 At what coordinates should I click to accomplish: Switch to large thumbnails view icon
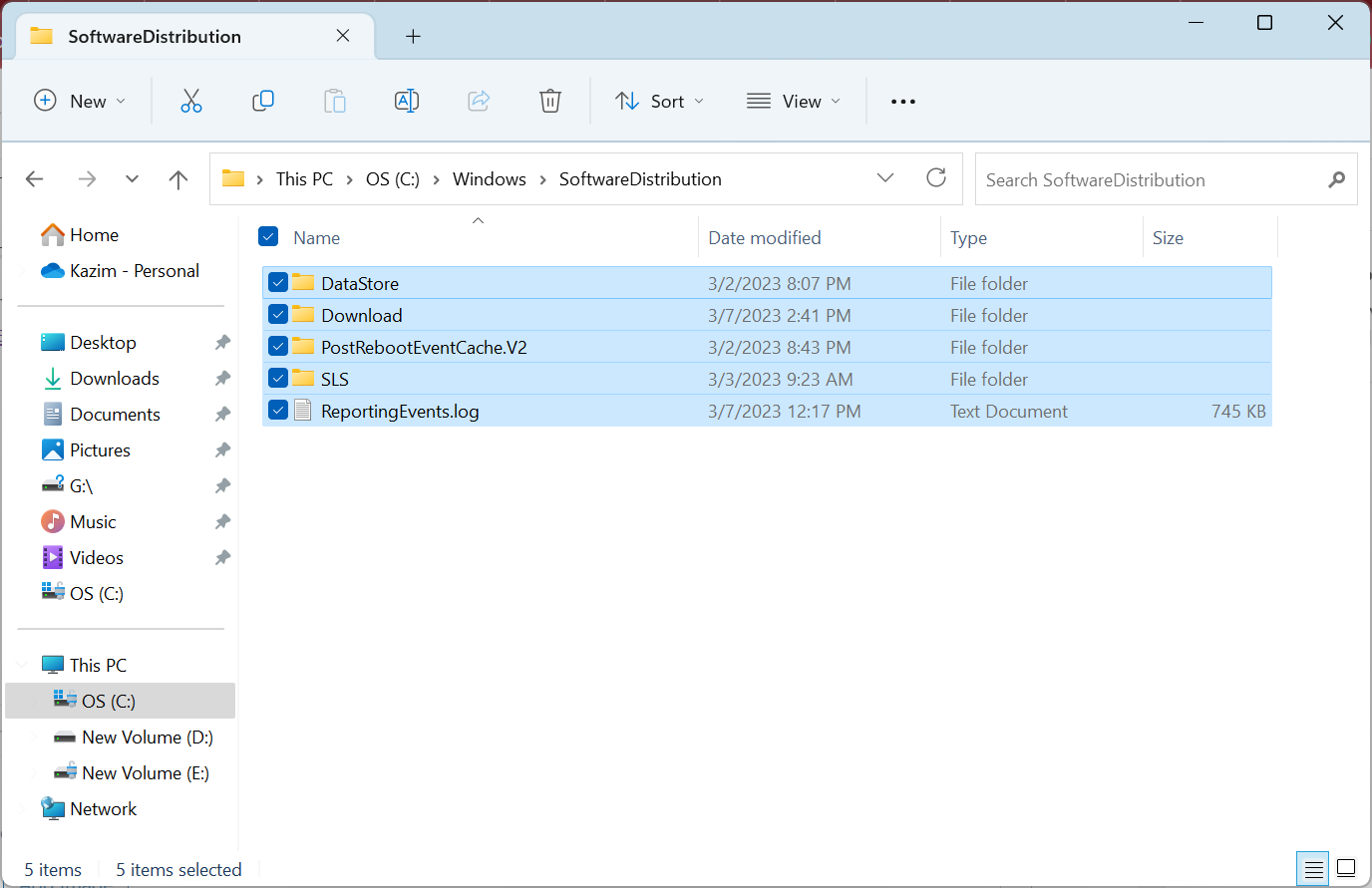pos(1346,868)
